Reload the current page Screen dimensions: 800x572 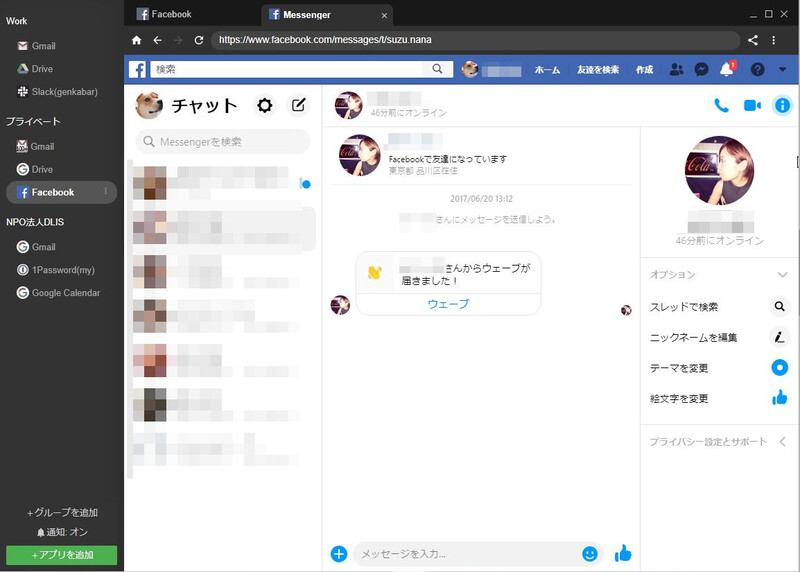coord(199,40)
